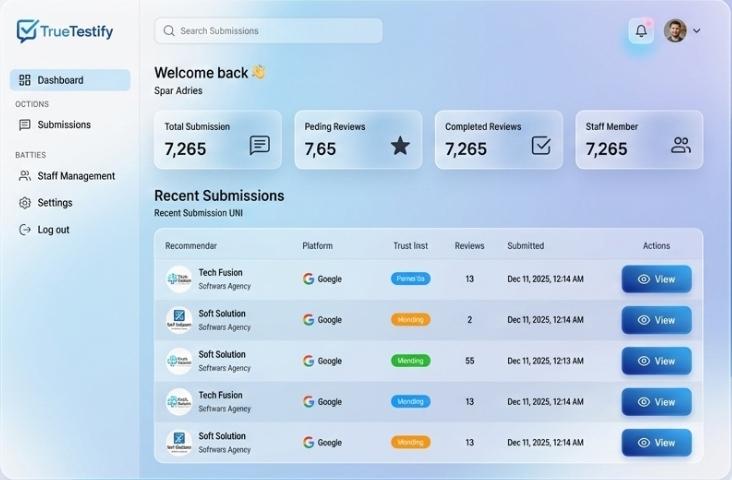732x480 pixels.
Task: Click the checkmark icon on Completed Reviews card
Action: [x=541, y=145]
